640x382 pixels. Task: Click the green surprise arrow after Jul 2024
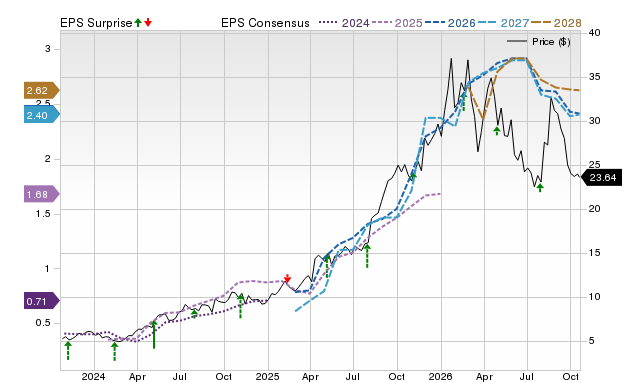coord(194,313)
